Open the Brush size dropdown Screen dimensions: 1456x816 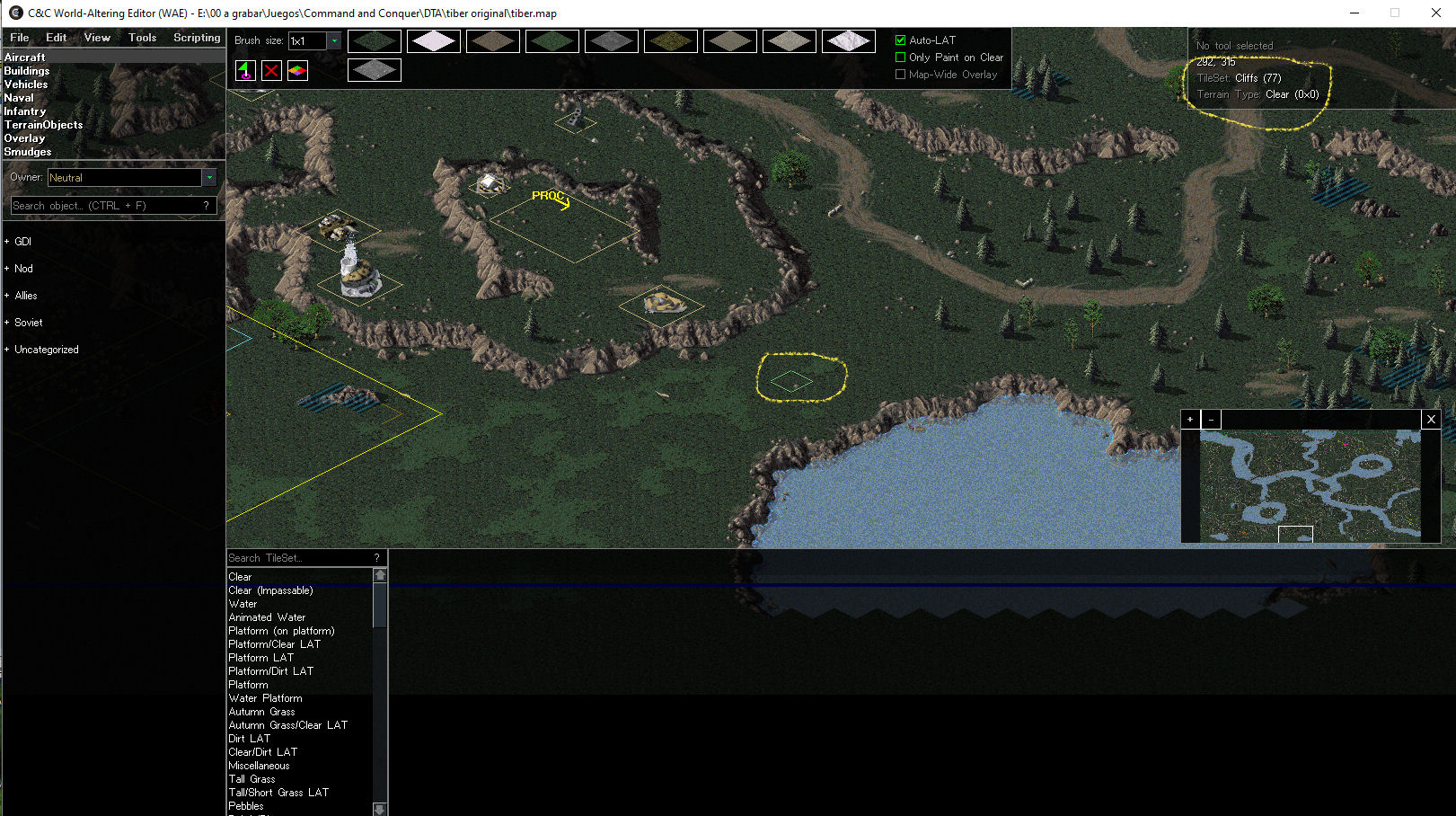coord(334,41)
